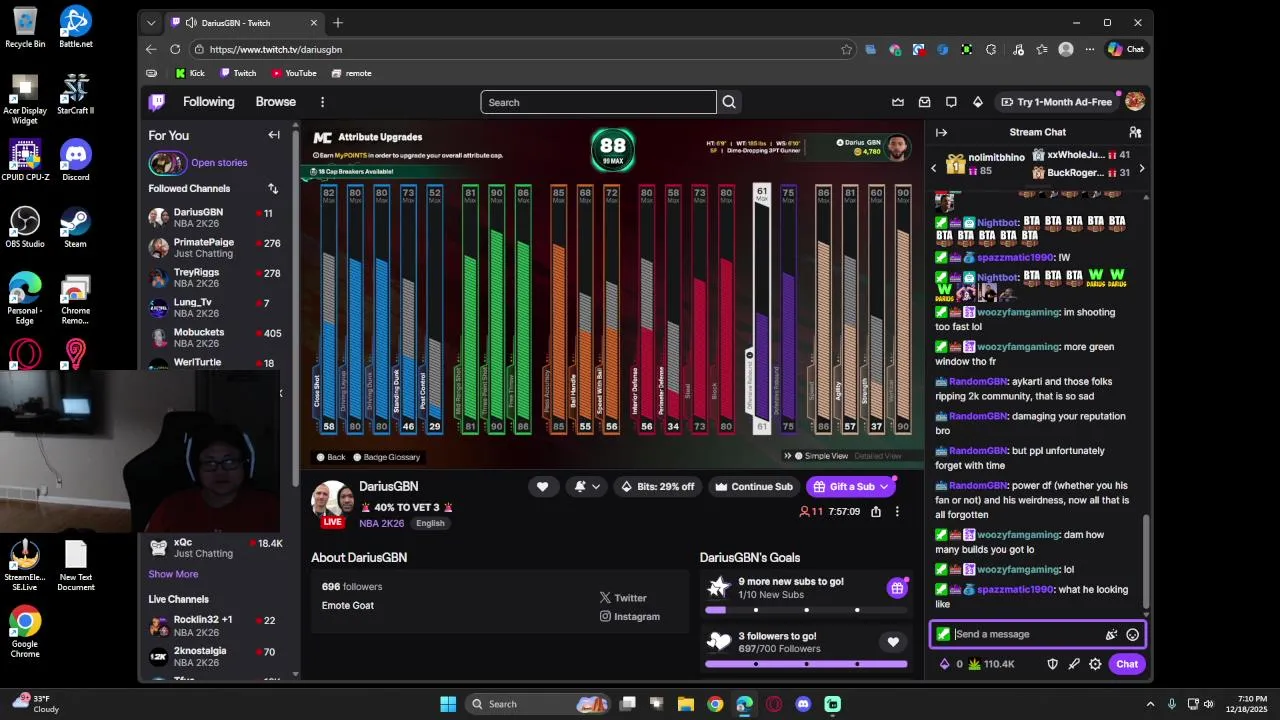Collapse the For You sidebar arrow
This screenshot has height=720, width=1280.
click(x=274, y=135)
